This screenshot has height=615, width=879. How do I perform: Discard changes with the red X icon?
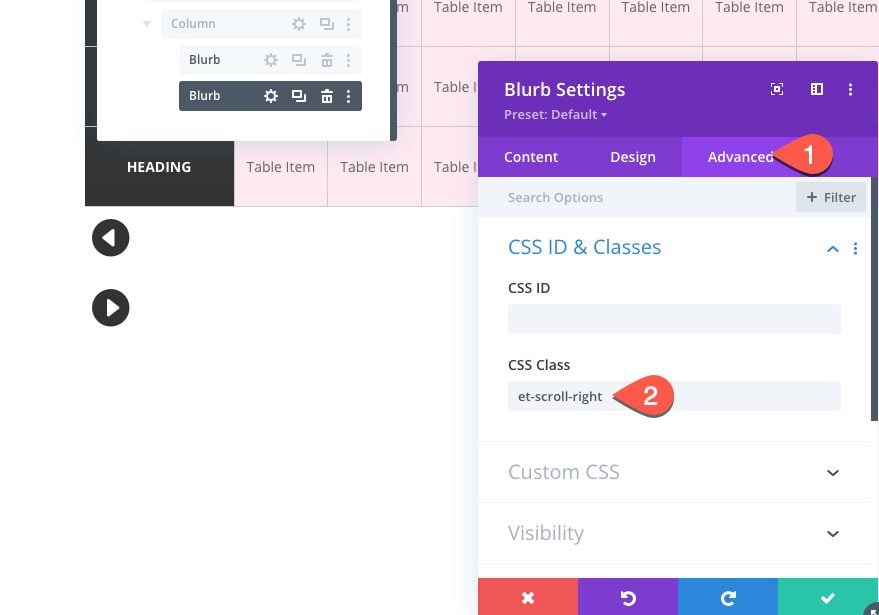[528, 598]
